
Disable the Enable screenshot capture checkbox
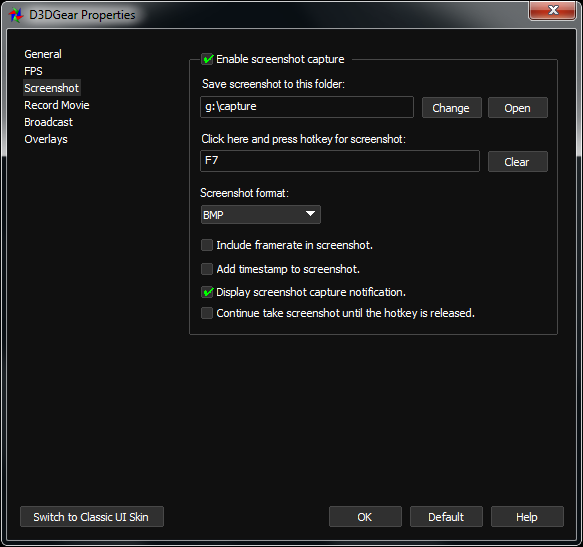coord(207,59)
